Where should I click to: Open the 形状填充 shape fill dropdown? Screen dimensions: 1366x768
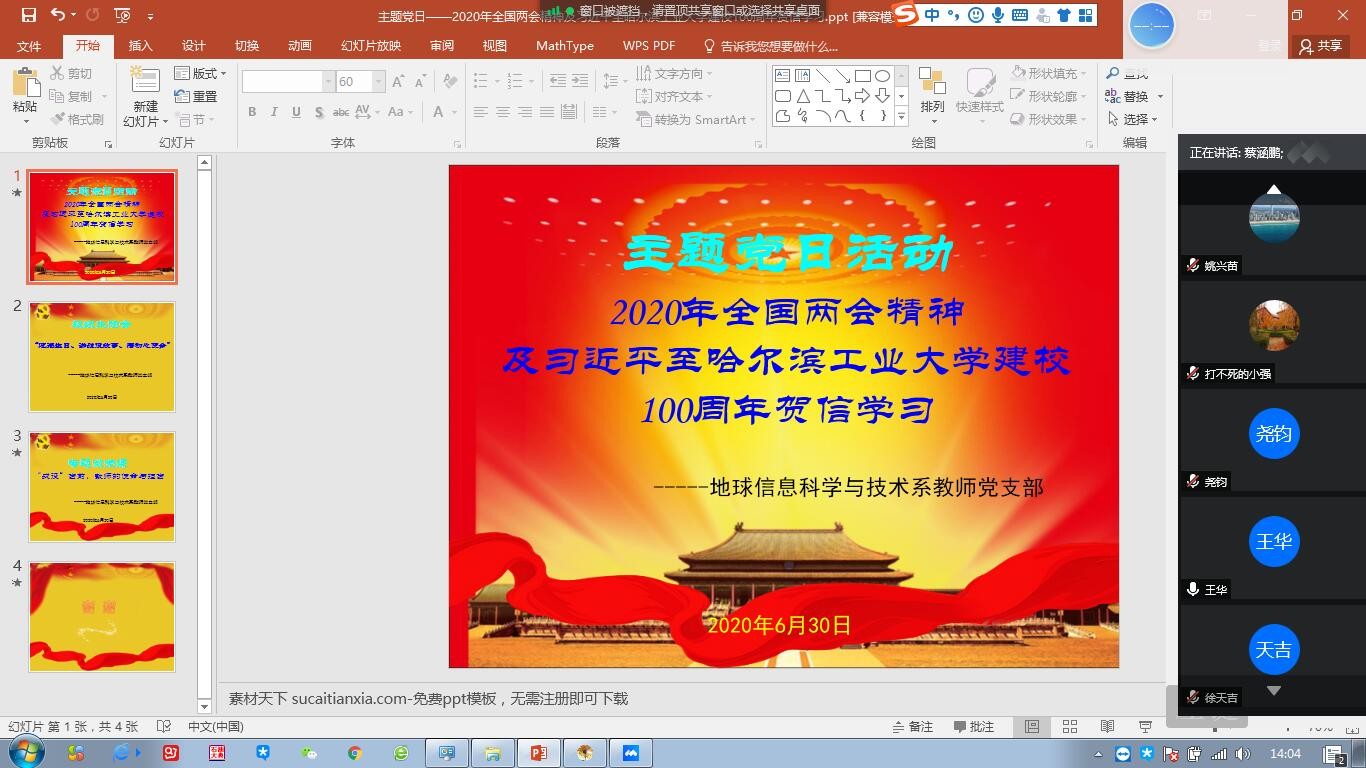1046,74
